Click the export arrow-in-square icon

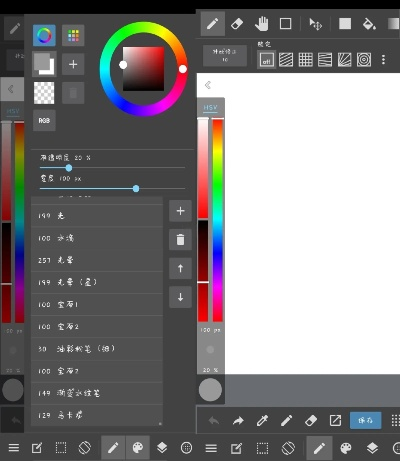pyautogui.click(x=335, y=421)
